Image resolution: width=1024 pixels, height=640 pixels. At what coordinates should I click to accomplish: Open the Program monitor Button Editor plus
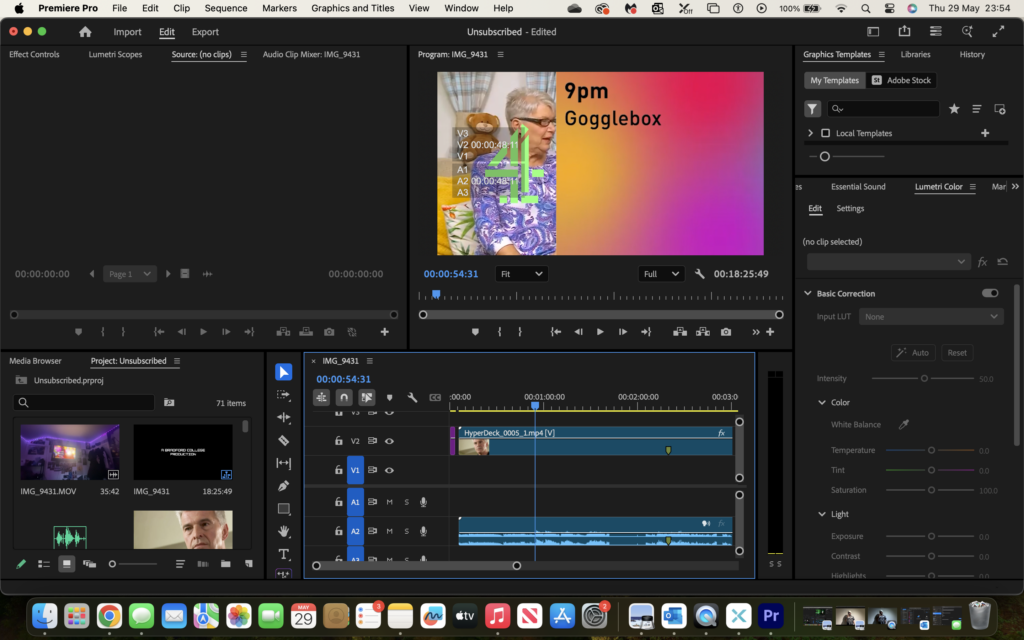click(x=770, y=332)
